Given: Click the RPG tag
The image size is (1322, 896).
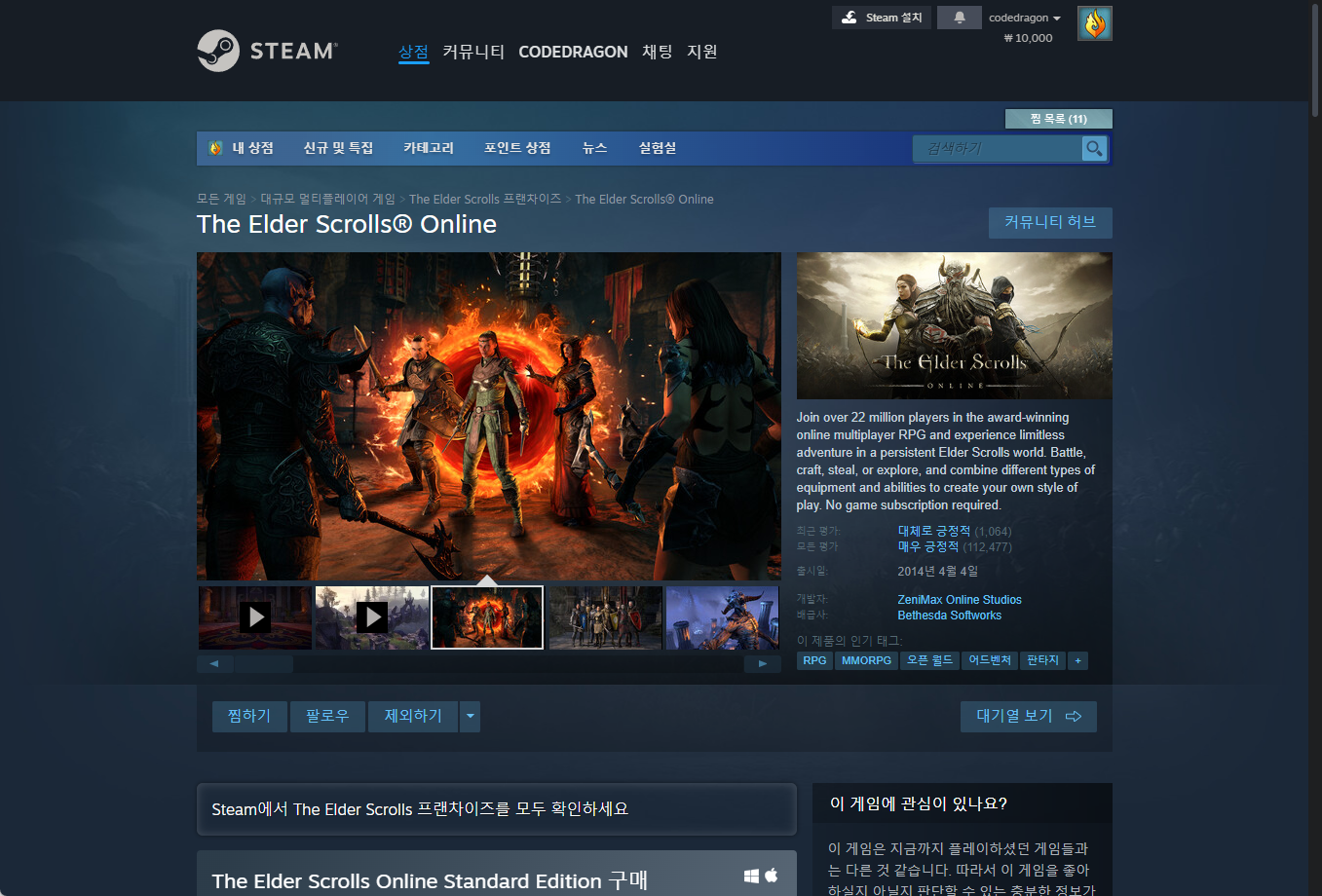Looking at the screenshot, I should coord(814,660).
